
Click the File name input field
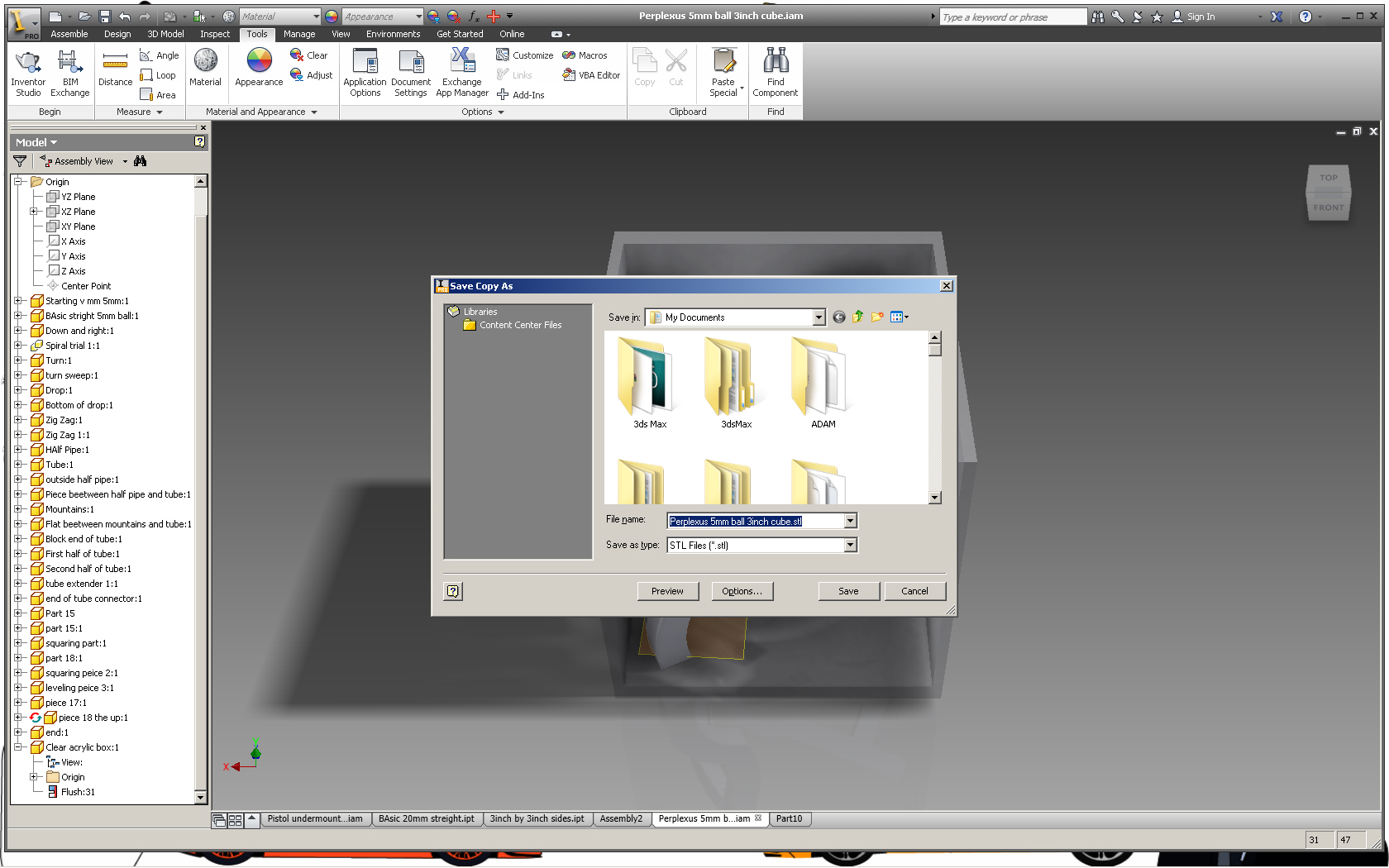pos(756,521)
